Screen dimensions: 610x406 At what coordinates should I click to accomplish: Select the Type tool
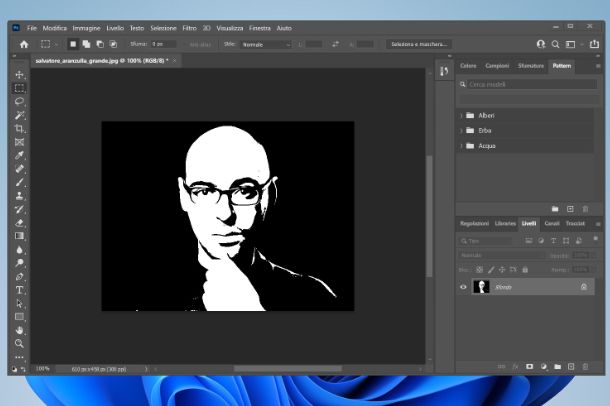[20, 290]
